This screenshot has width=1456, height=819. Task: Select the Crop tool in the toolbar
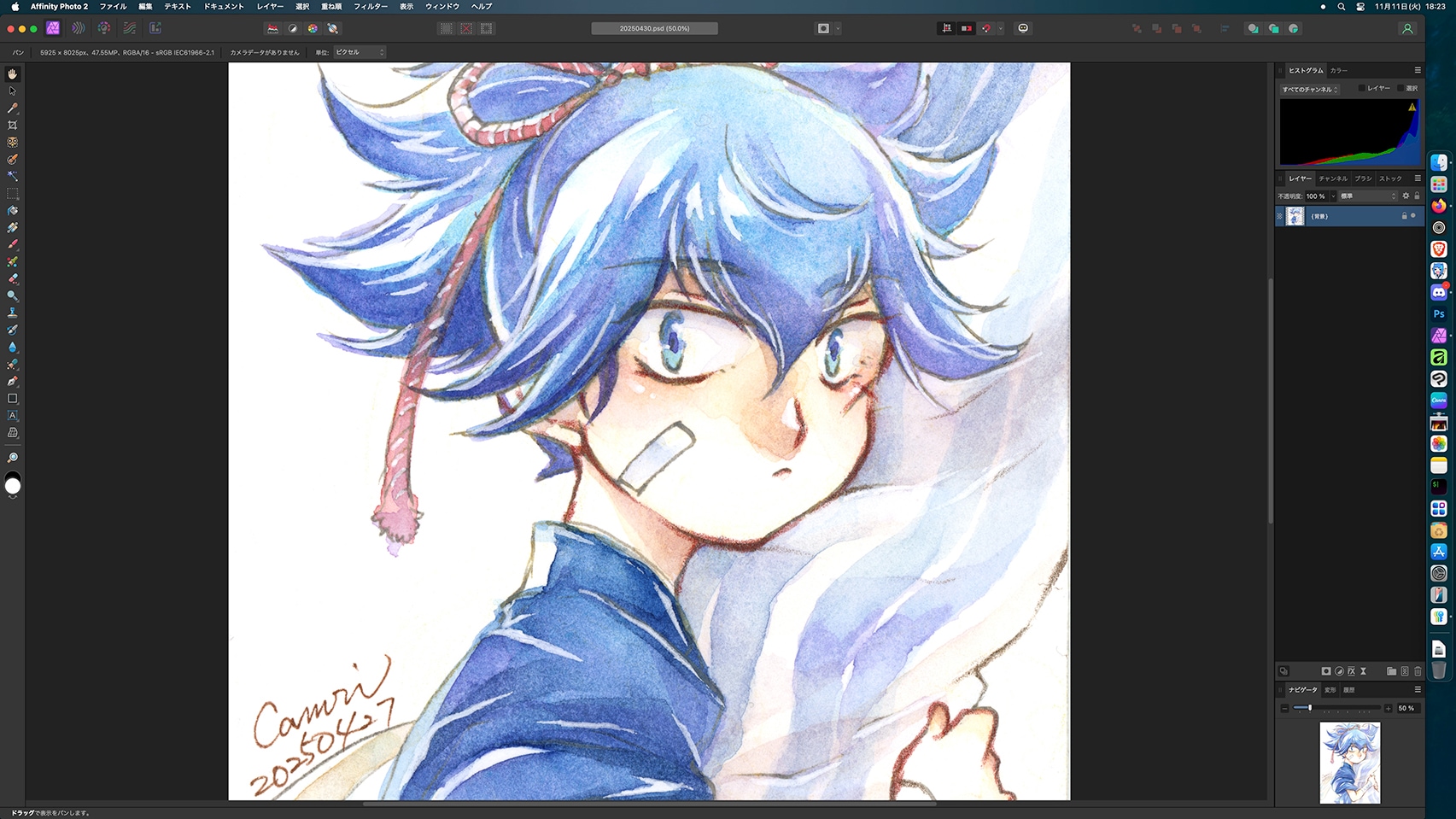[13, 126]
